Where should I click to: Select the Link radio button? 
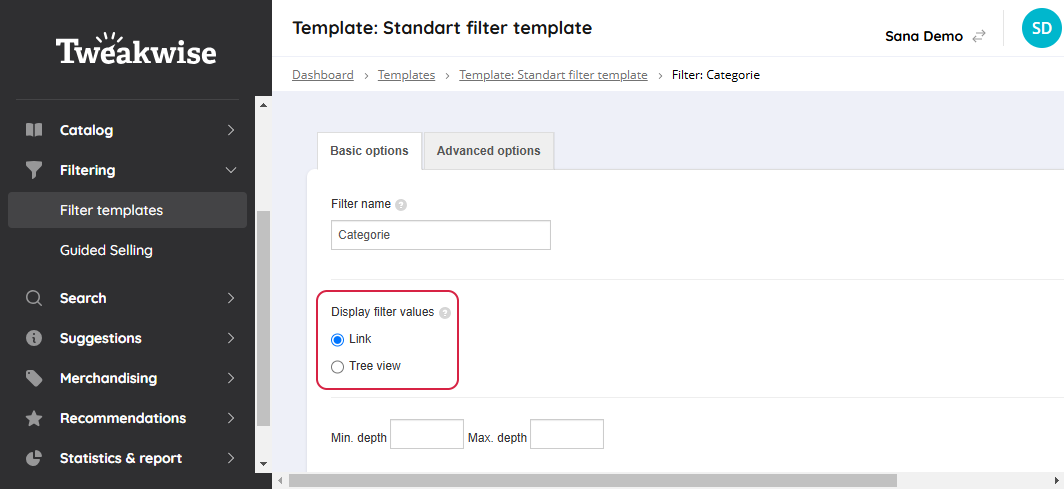click(x=337, y=340)
